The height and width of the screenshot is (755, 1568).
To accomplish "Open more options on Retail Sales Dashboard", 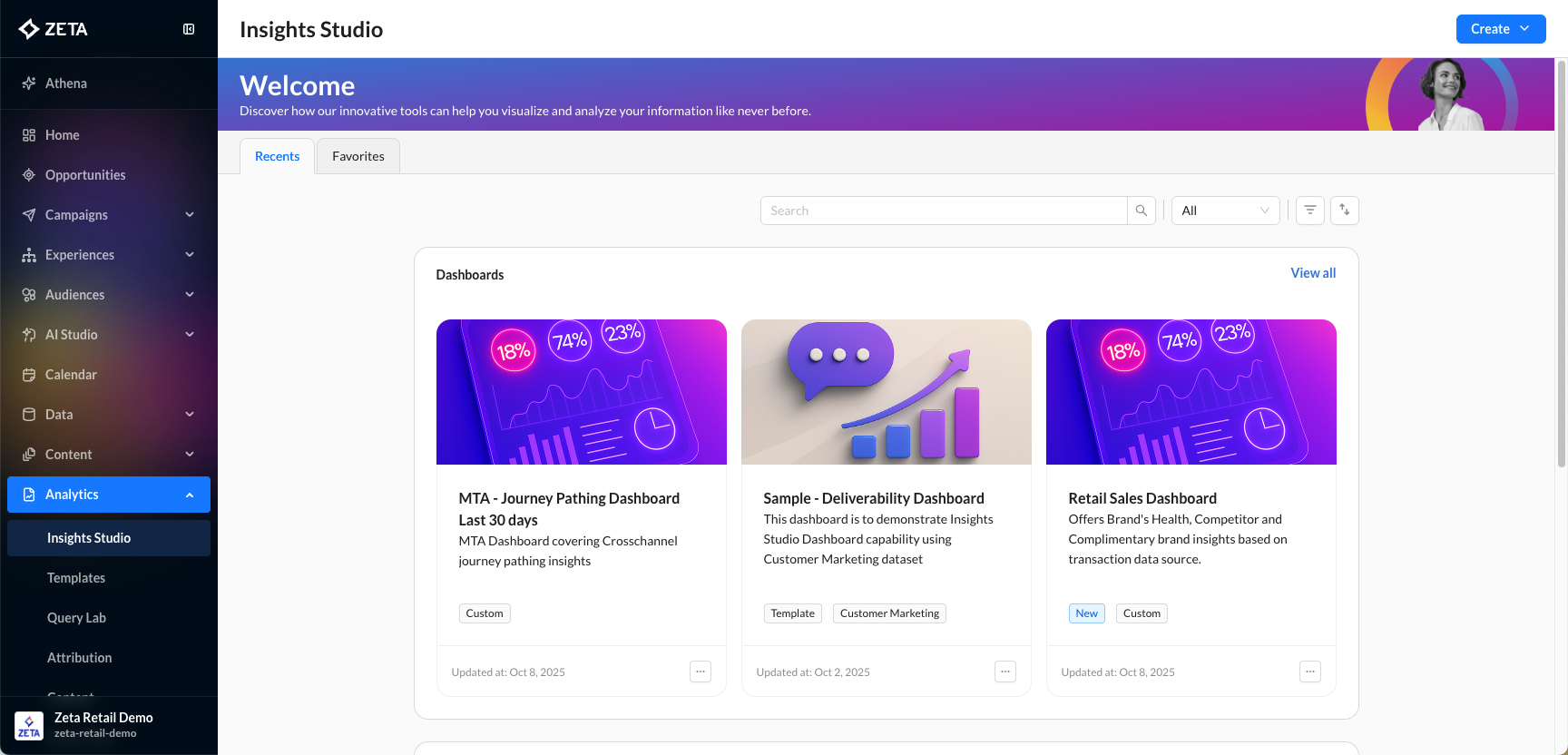I will [x=1309, y=672].
